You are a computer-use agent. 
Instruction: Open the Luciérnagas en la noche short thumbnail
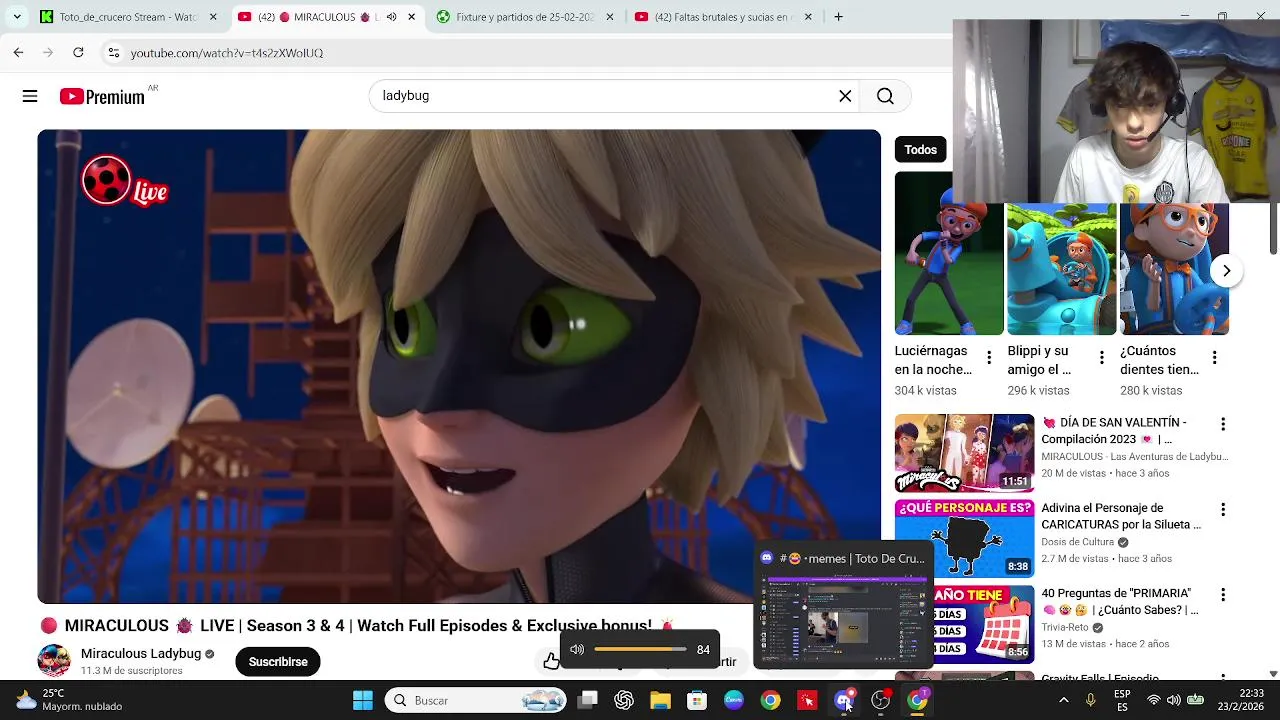[x=949, y=253]
